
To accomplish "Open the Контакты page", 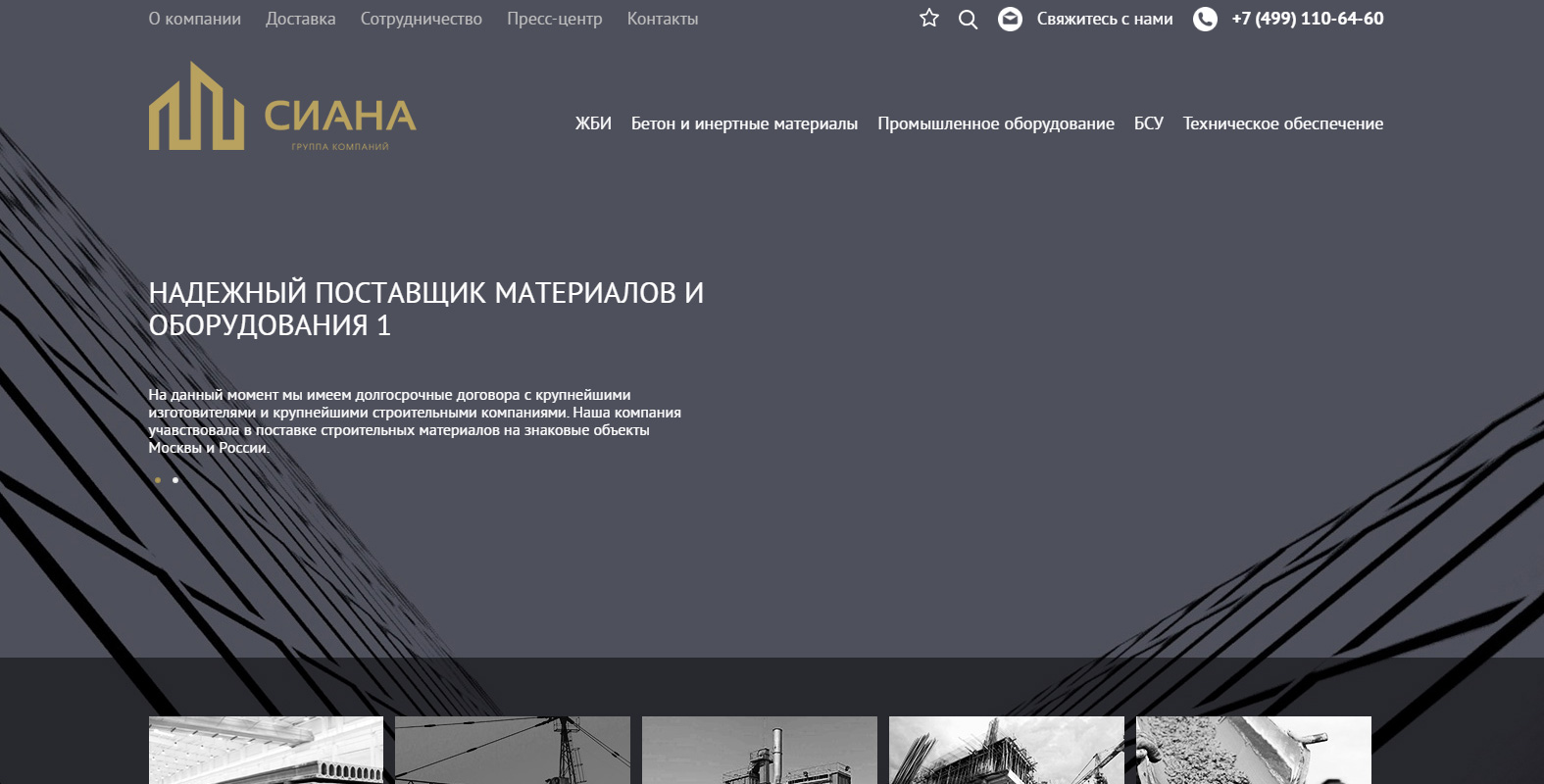I will point(663,19).
